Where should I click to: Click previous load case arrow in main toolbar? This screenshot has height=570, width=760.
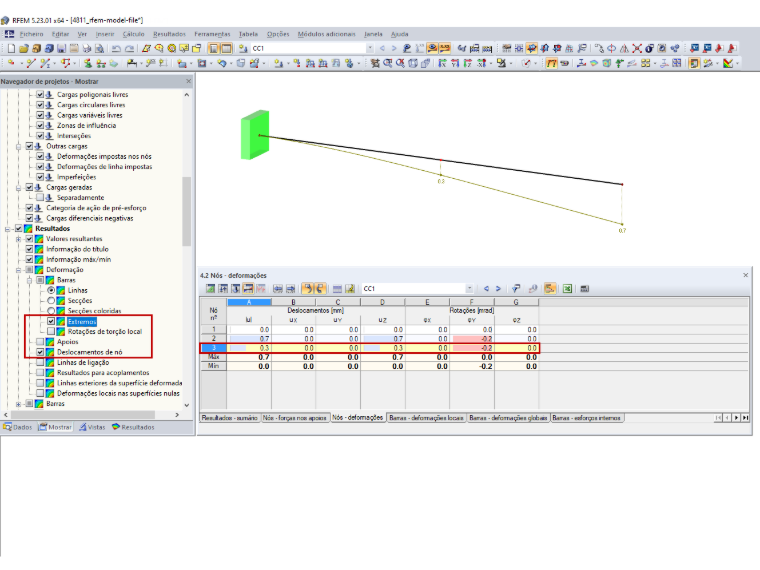click(382, 48)
